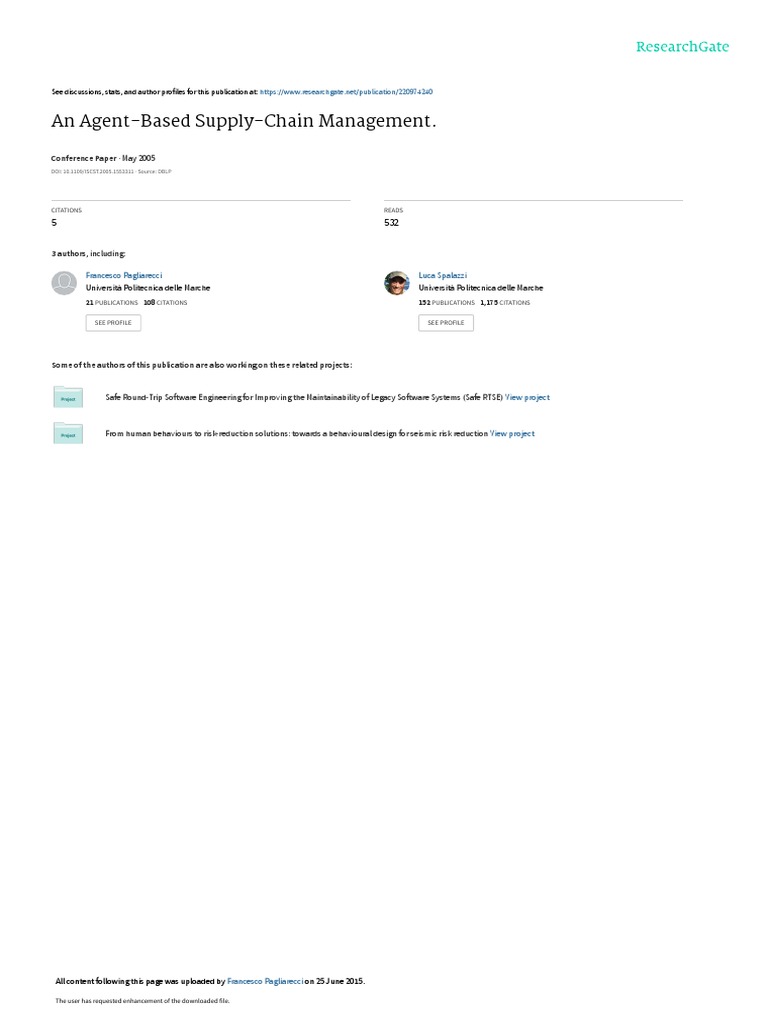Open View project for seismic risk reduction
768x1024 pixels.
pyautogui.click(x=512, y=434)
